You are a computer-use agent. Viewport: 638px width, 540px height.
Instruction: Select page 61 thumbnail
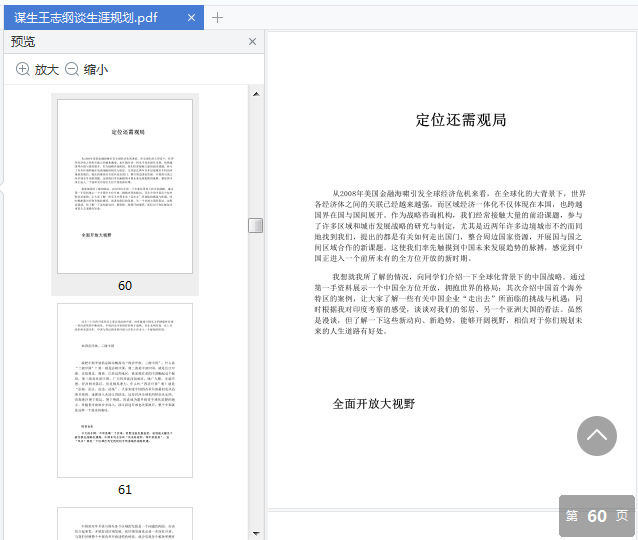pyautogui.click(x=125, y=390)
